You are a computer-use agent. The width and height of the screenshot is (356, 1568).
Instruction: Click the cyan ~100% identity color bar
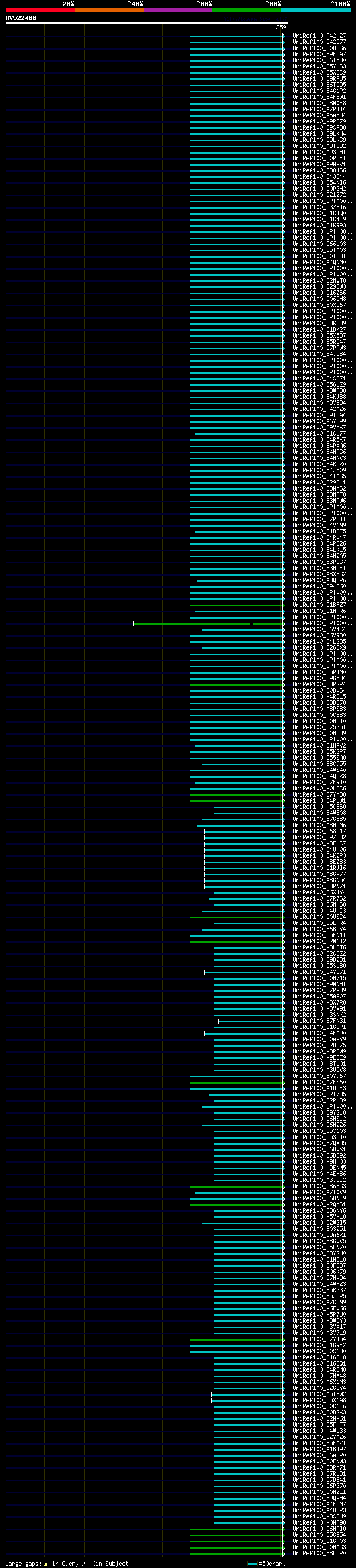(x=316, y=10)
